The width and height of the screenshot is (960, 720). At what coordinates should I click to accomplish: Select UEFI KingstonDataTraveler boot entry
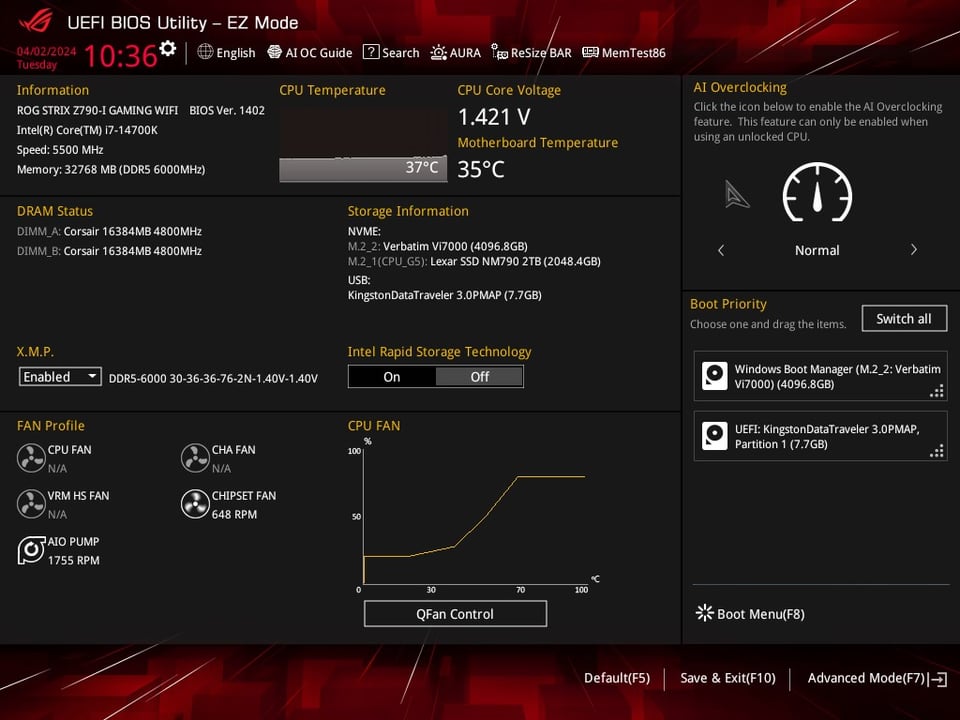point(820,436)
